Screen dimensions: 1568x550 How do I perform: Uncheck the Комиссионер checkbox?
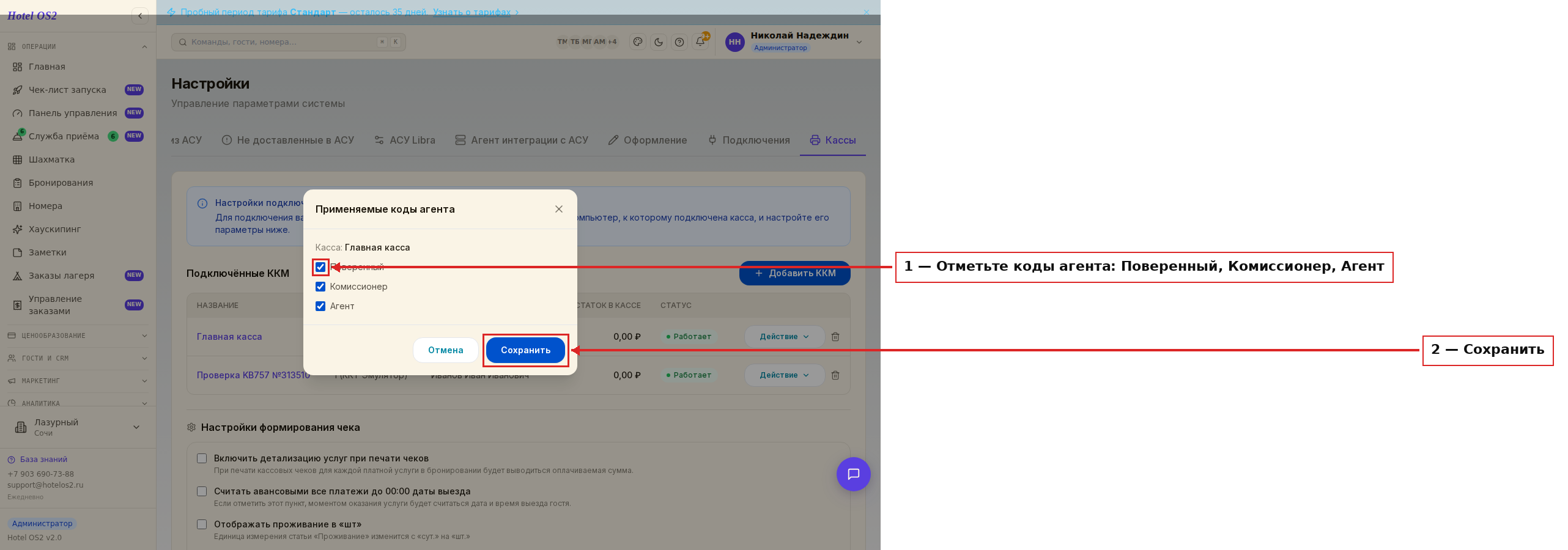pos(320,287)
